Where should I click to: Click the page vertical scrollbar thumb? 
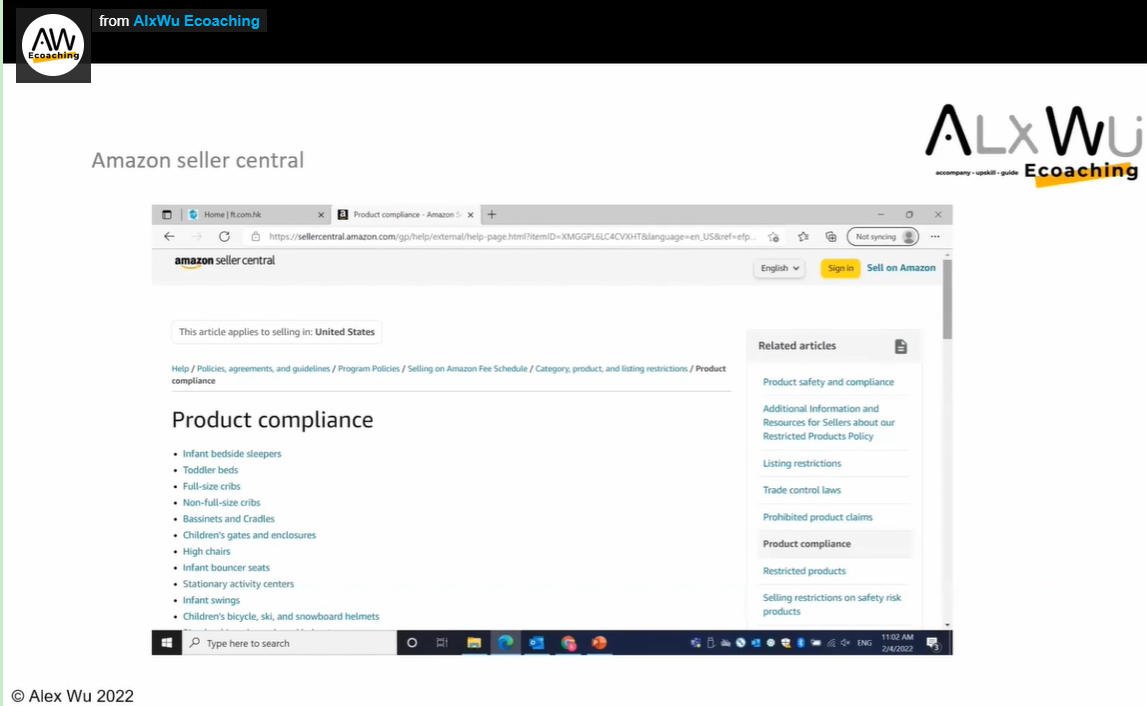[947, 298]
